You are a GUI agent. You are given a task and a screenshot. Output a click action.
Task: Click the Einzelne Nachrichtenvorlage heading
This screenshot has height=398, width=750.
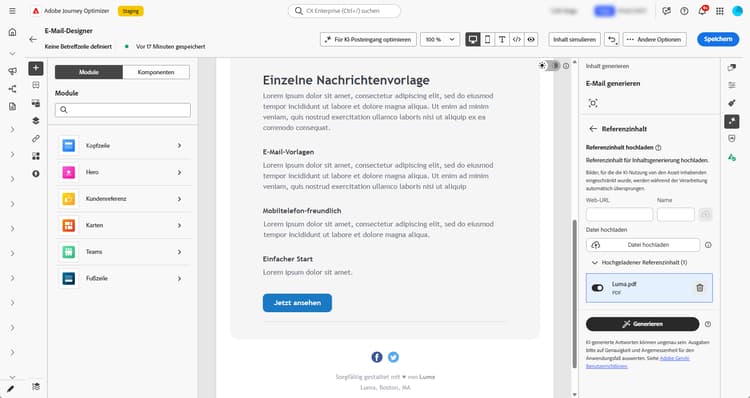pyautogui.click(x=346, y=80)
